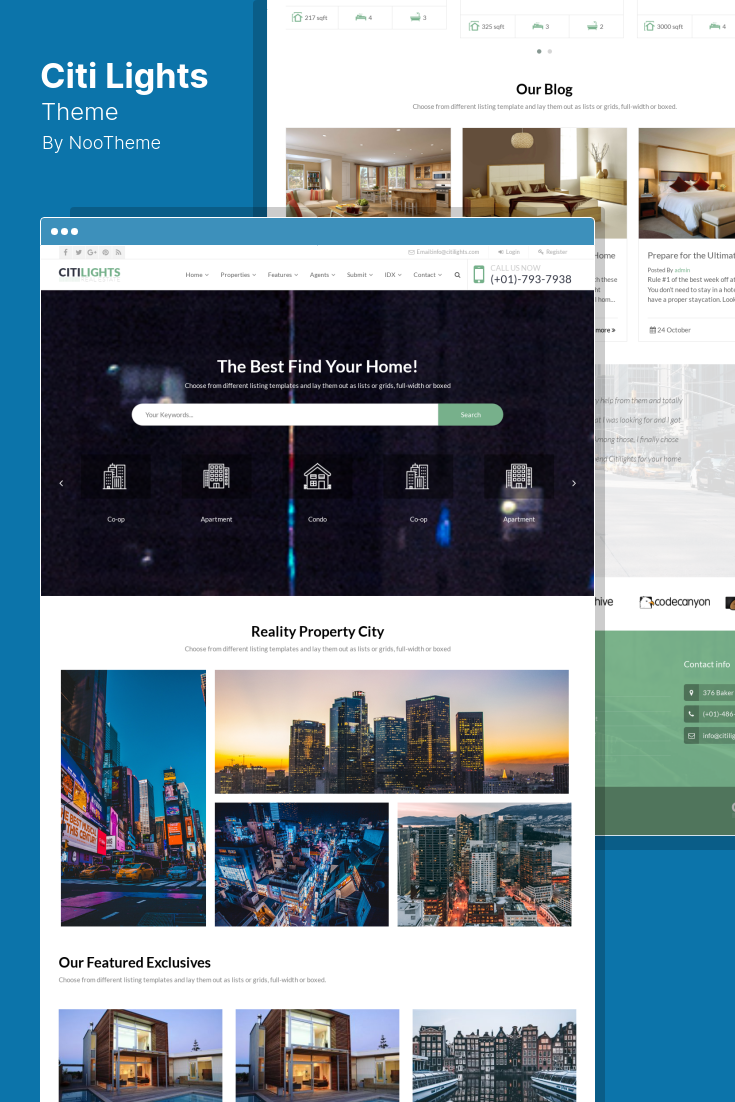Click the previous arrow of the property type carousel
Viewport: 735px width, 1102px height.
[61, 483]
